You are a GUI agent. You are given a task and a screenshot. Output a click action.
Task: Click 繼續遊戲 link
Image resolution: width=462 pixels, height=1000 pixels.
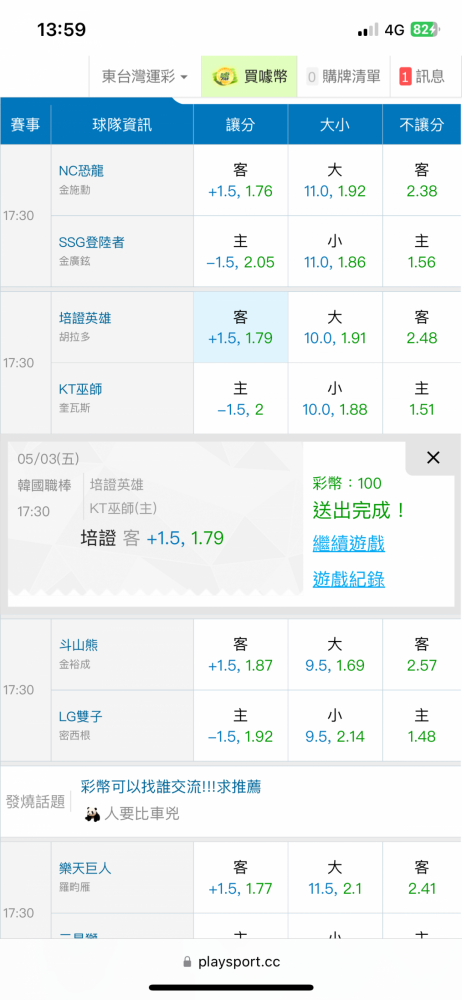click(x=348, y=544)
